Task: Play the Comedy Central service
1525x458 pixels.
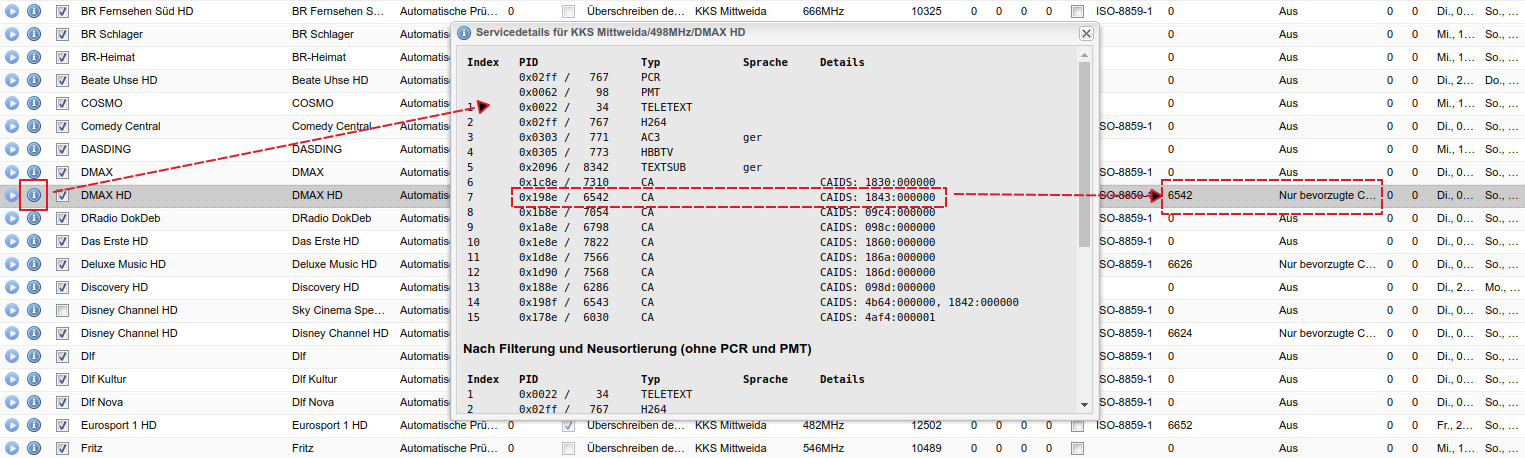Action: pos(12,126)
